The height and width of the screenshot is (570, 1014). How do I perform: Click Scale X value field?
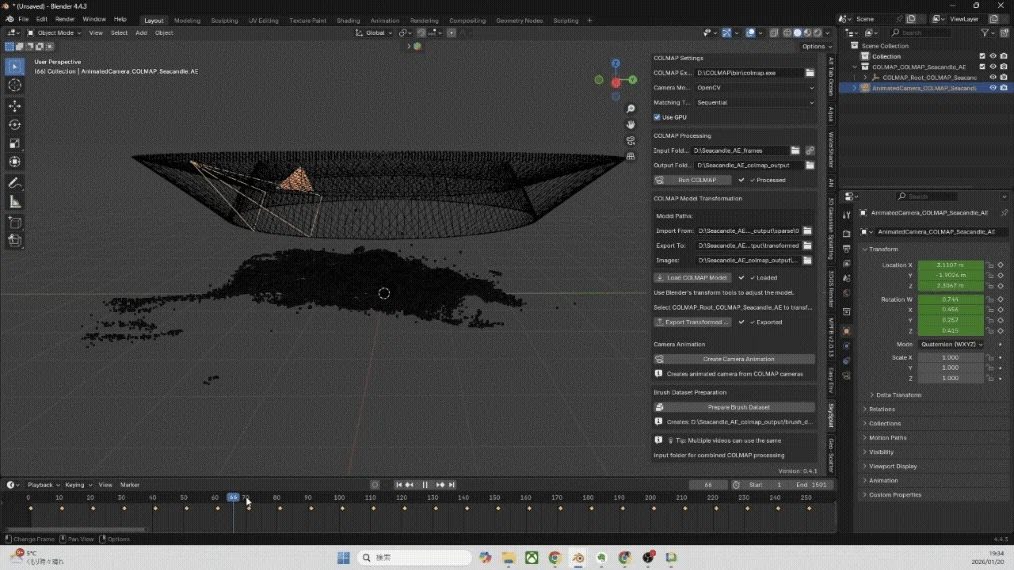point(951,358)
